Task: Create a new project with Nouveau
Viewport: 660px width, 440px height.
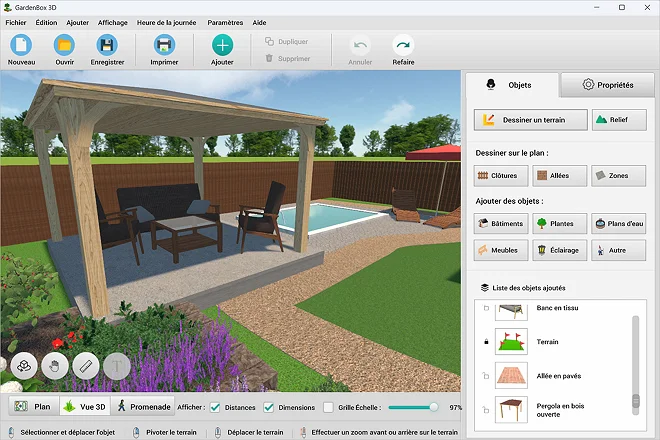Action: (21, 45)
